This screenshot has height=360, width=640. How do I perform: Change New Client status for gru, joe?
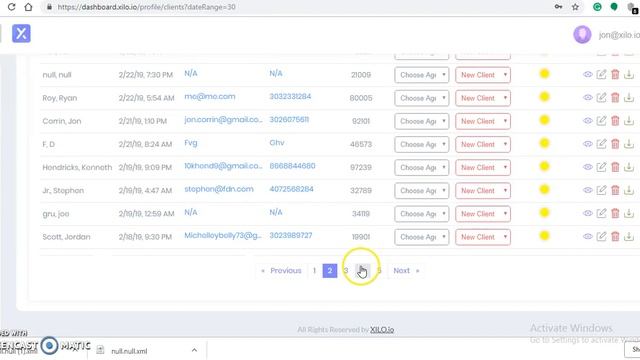(x=483, y=213)
